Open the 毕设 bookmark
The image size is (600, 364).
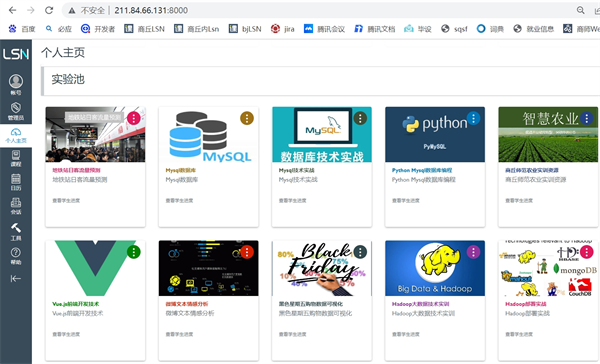417,29
